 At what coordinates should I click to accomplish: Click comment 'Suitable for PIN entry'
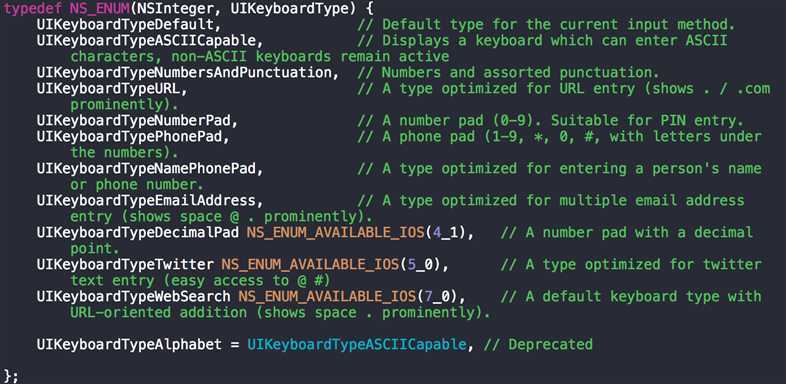pyautogui.click(x=647, y=121)
